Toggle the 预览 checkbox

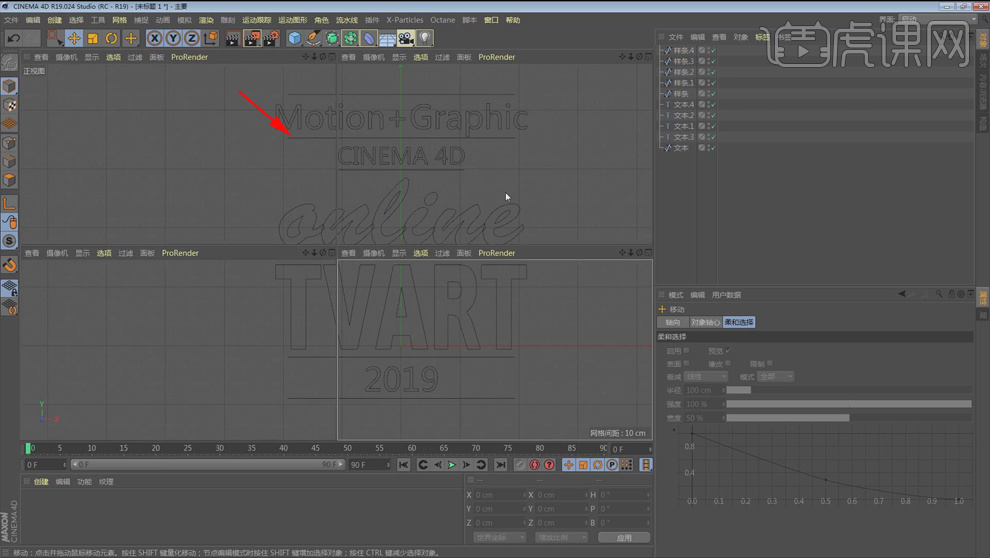click(728, 350)
